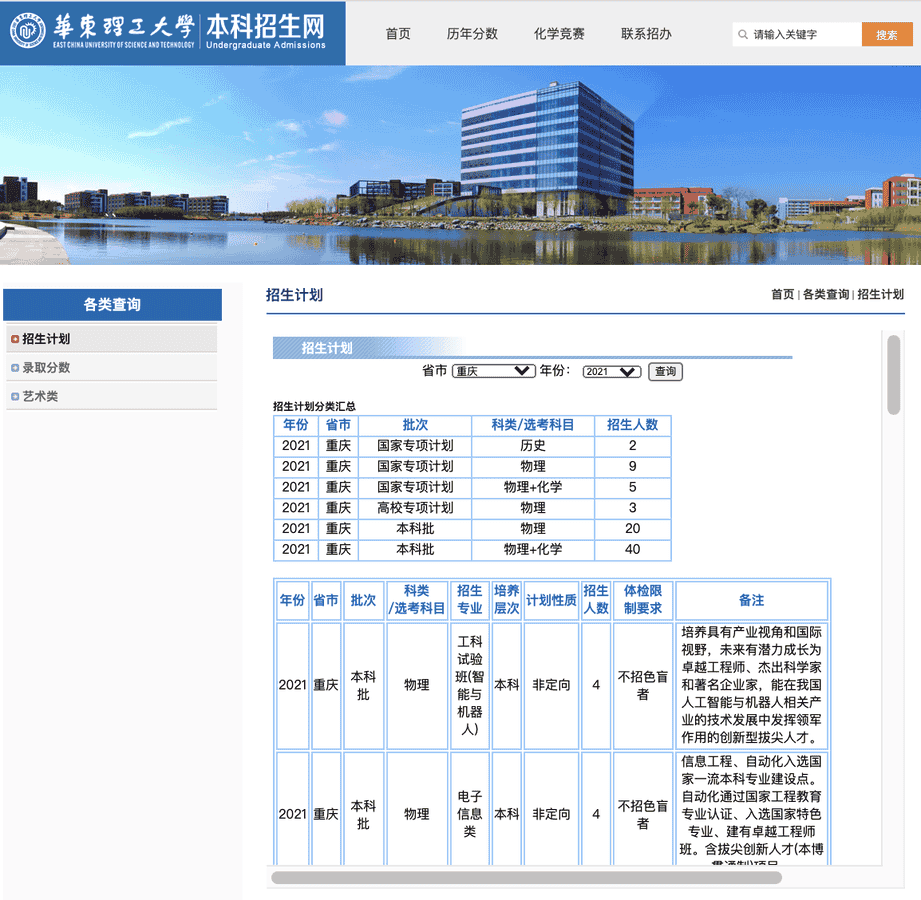Open 联系招办 navigation menu item
This screenshot has width=921, height=900.
646,34
